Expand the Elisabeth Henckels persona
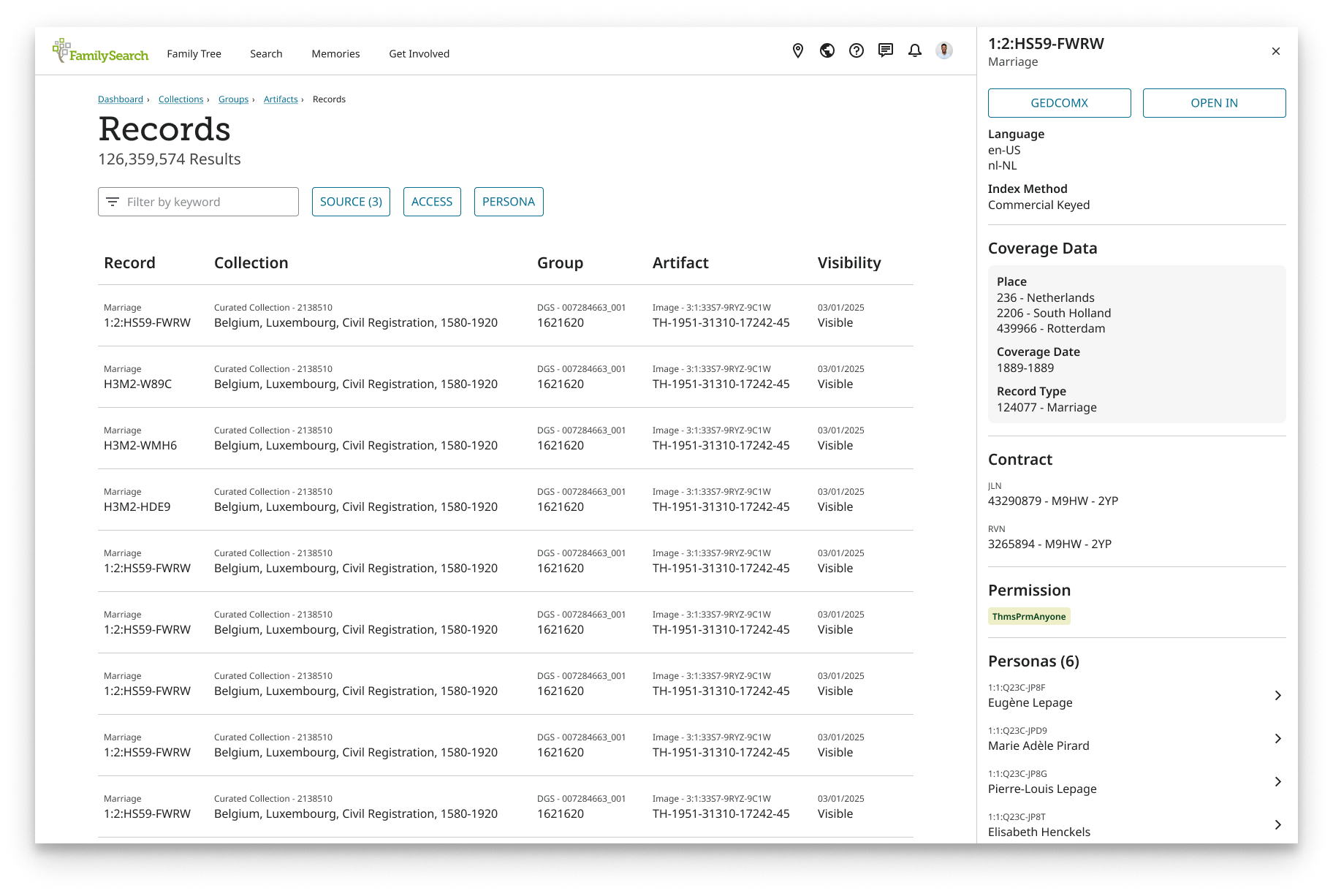The height and width of the screenshot is (896, 1333). click(1277, 825)
